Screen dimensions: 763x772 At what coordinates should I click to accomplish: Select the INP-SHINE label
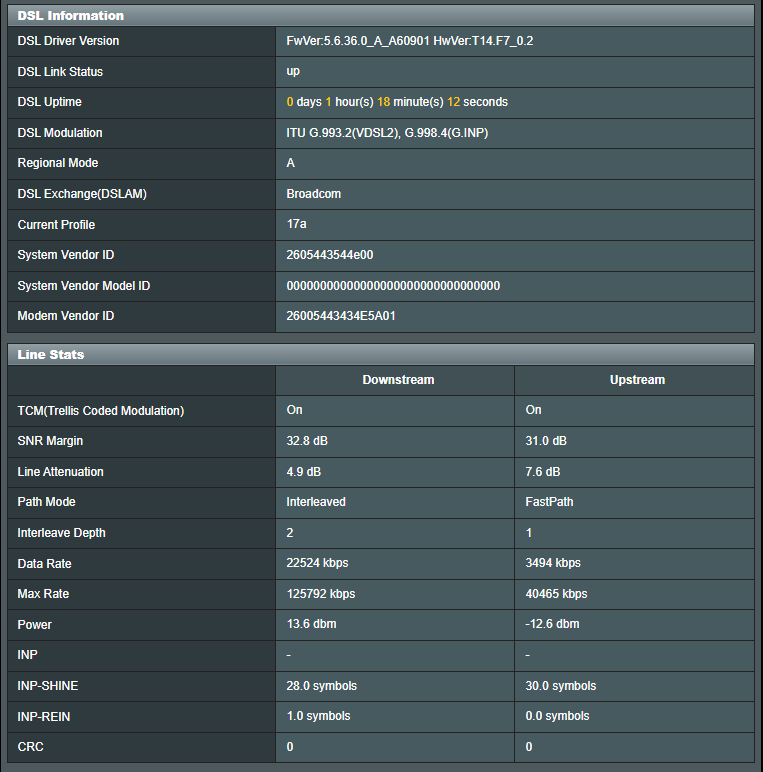(48, 686)
